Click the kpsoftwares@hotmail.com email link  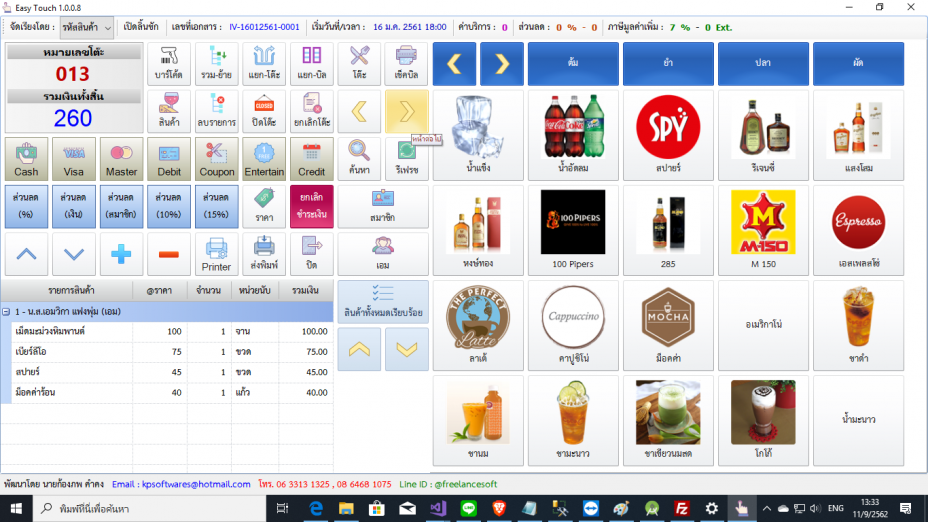[196, 484]
